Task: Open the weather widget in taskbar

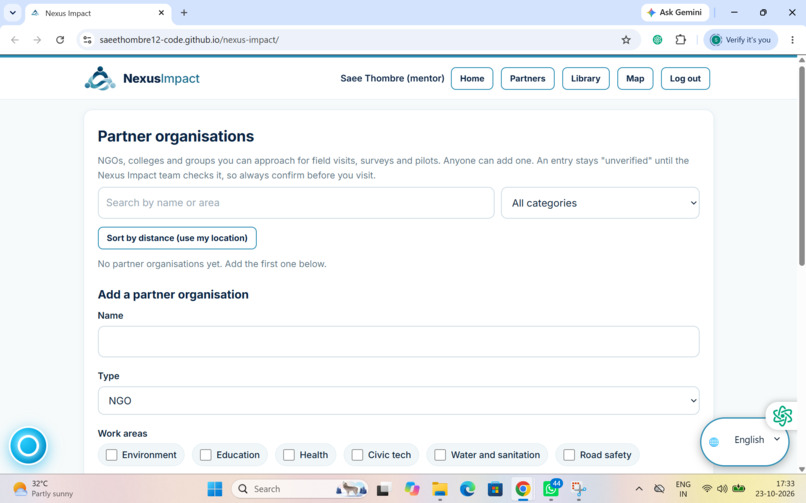Action: 43,489
